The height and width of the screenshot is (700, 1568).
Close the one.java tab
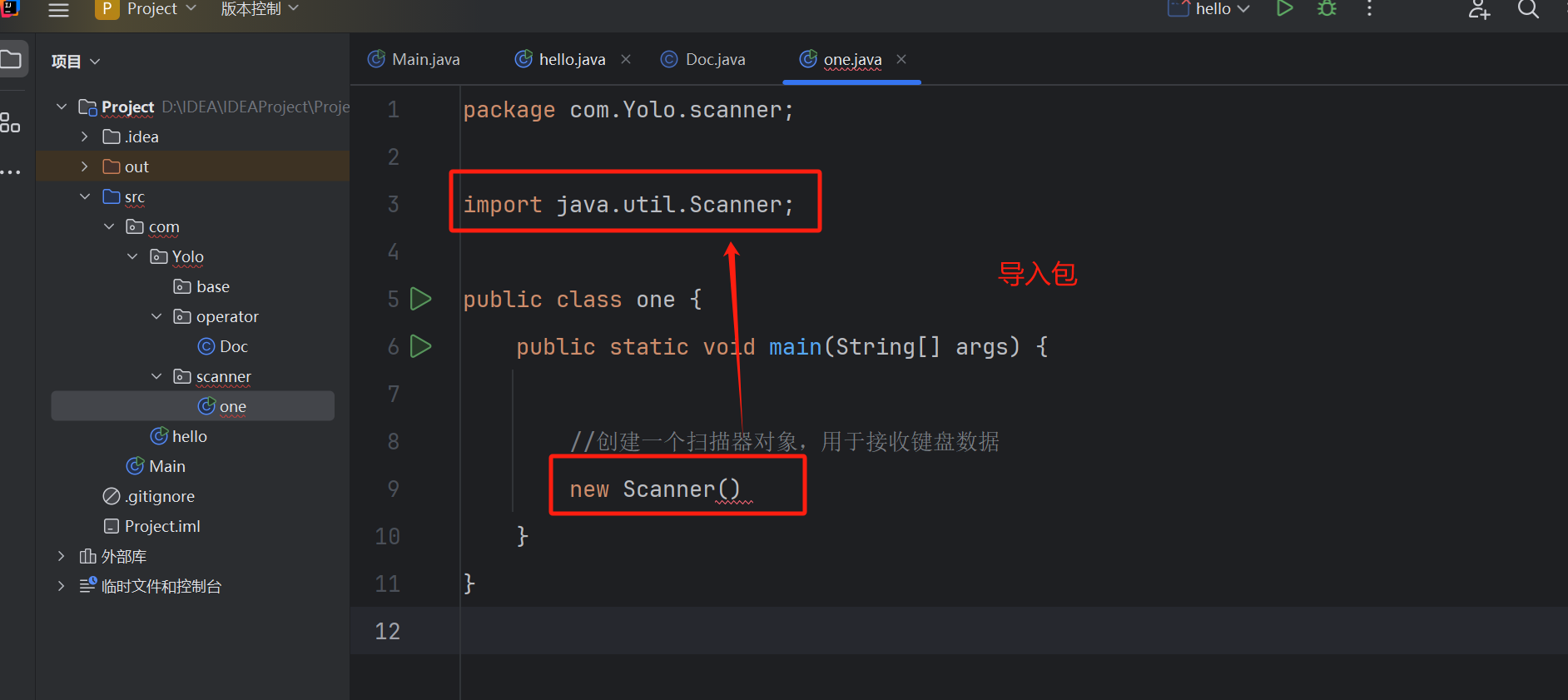901,59
